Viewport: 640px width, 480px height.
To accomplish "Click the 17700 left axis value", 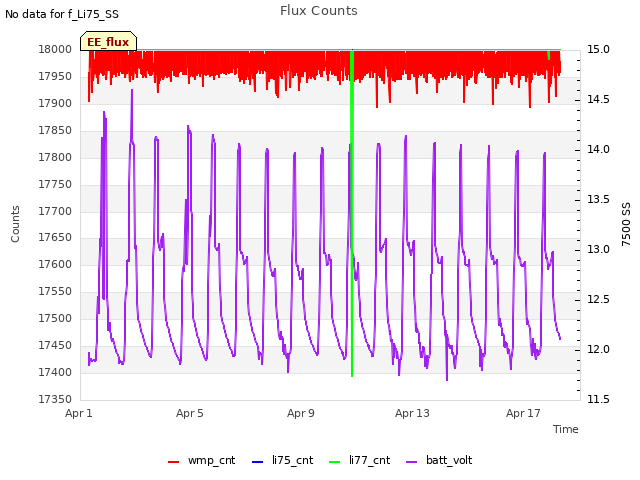I will [55, 211].
